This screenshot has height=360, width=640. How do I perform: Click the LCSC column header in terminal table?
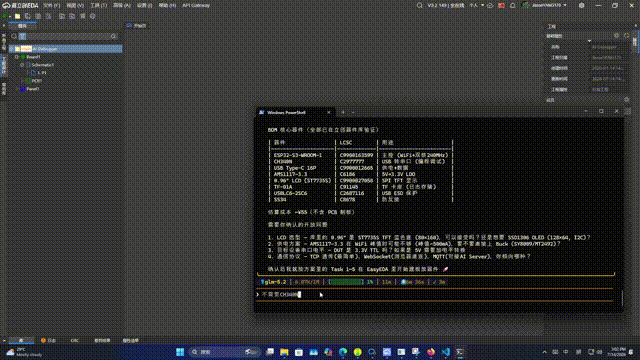(346, 142)
